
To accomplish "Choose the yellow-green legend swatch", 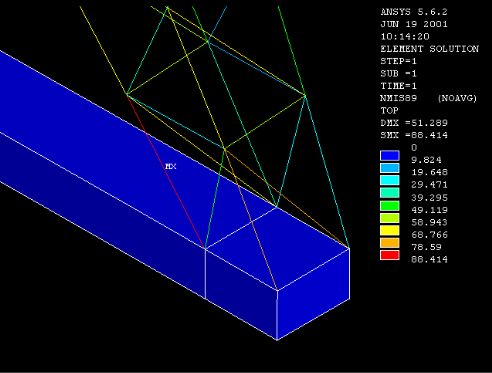I will [390, 218].
